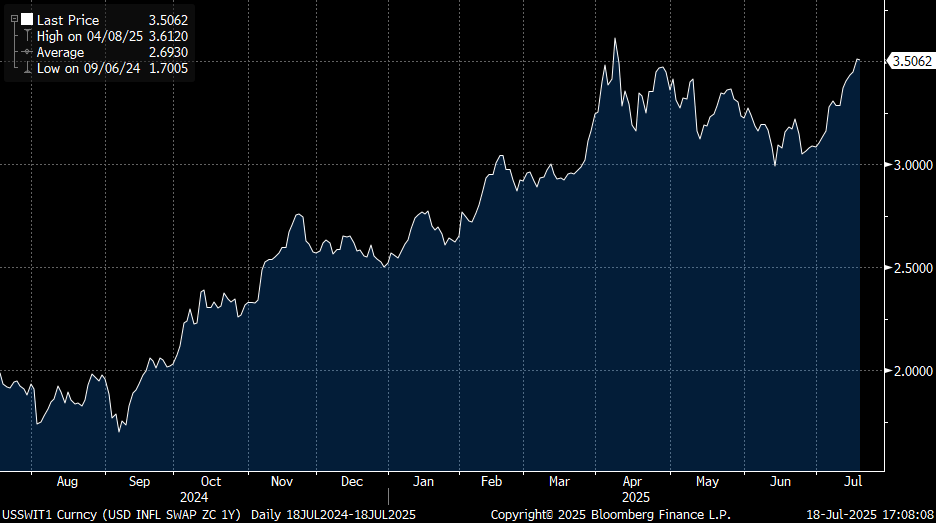Viewport: 936px width, 523px height.
Task: Click the April peak of the chart line
Action: click(x=615, y=39)
